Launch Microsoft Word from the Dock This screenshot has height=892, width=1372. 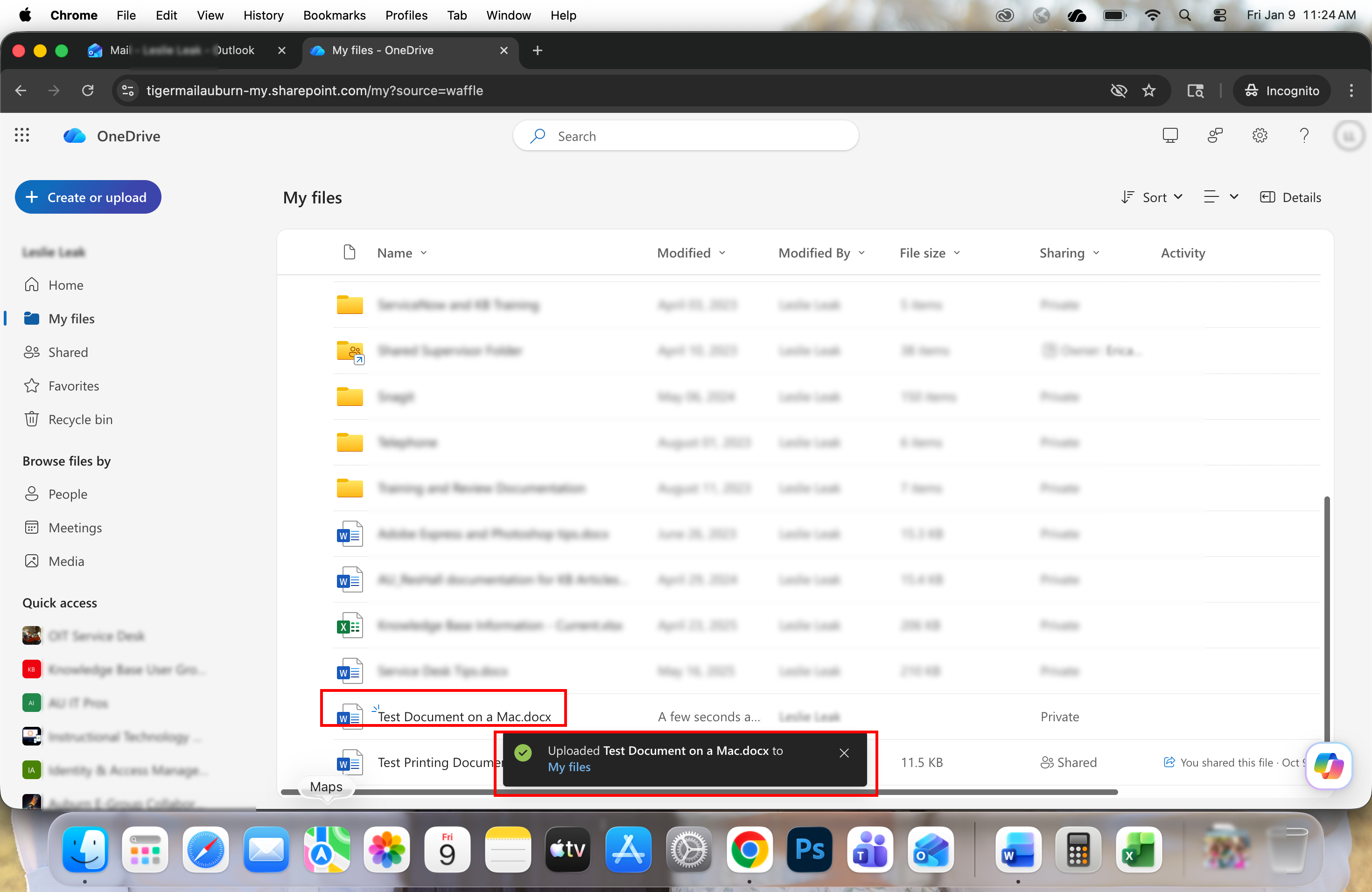pos(1018,851)
